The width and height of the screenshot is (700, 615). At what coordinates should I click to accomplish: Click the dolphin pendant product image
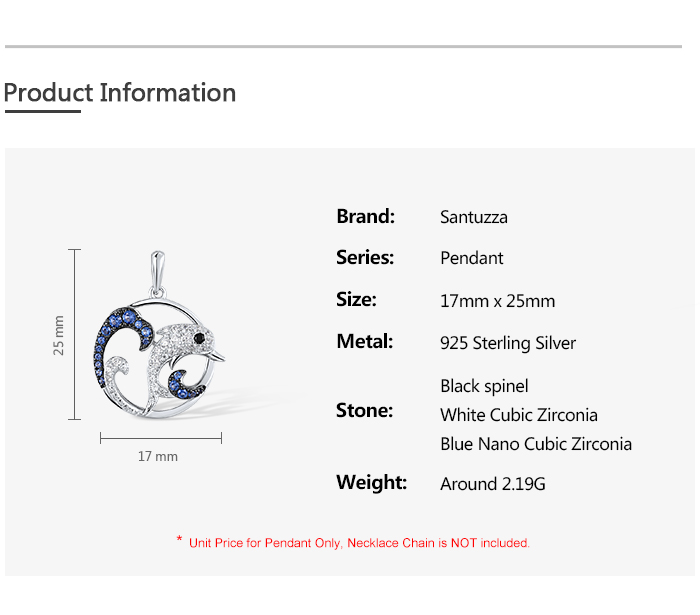click(160, 340)
